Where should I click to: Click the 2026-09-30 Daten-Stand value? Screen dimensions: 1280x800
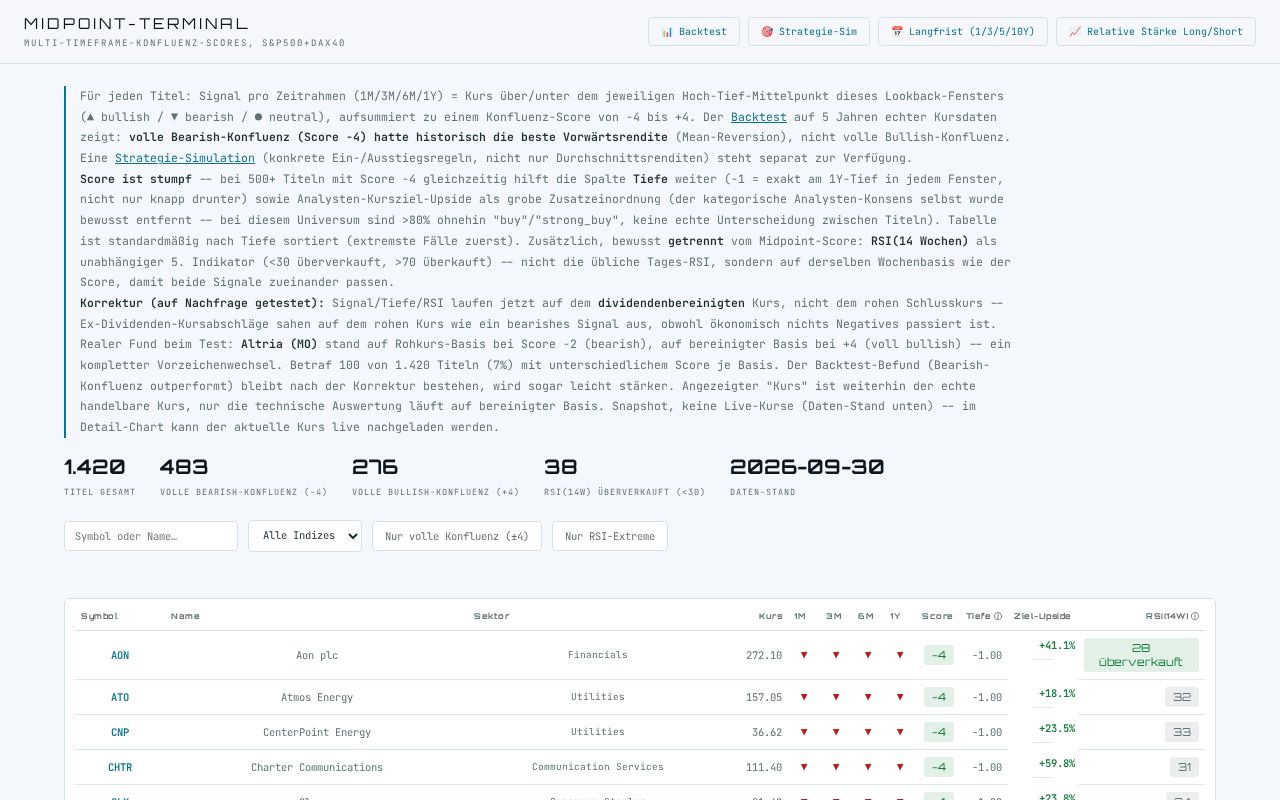click(807, 466)
